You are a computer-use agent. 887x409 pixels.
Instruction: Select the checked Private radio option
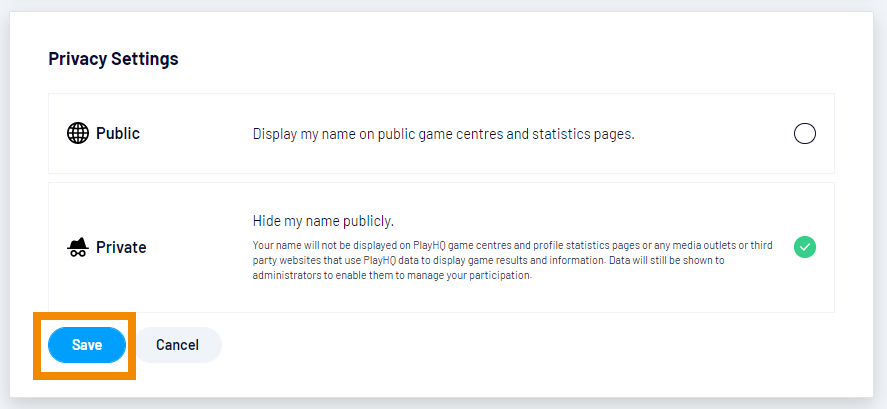804,247
